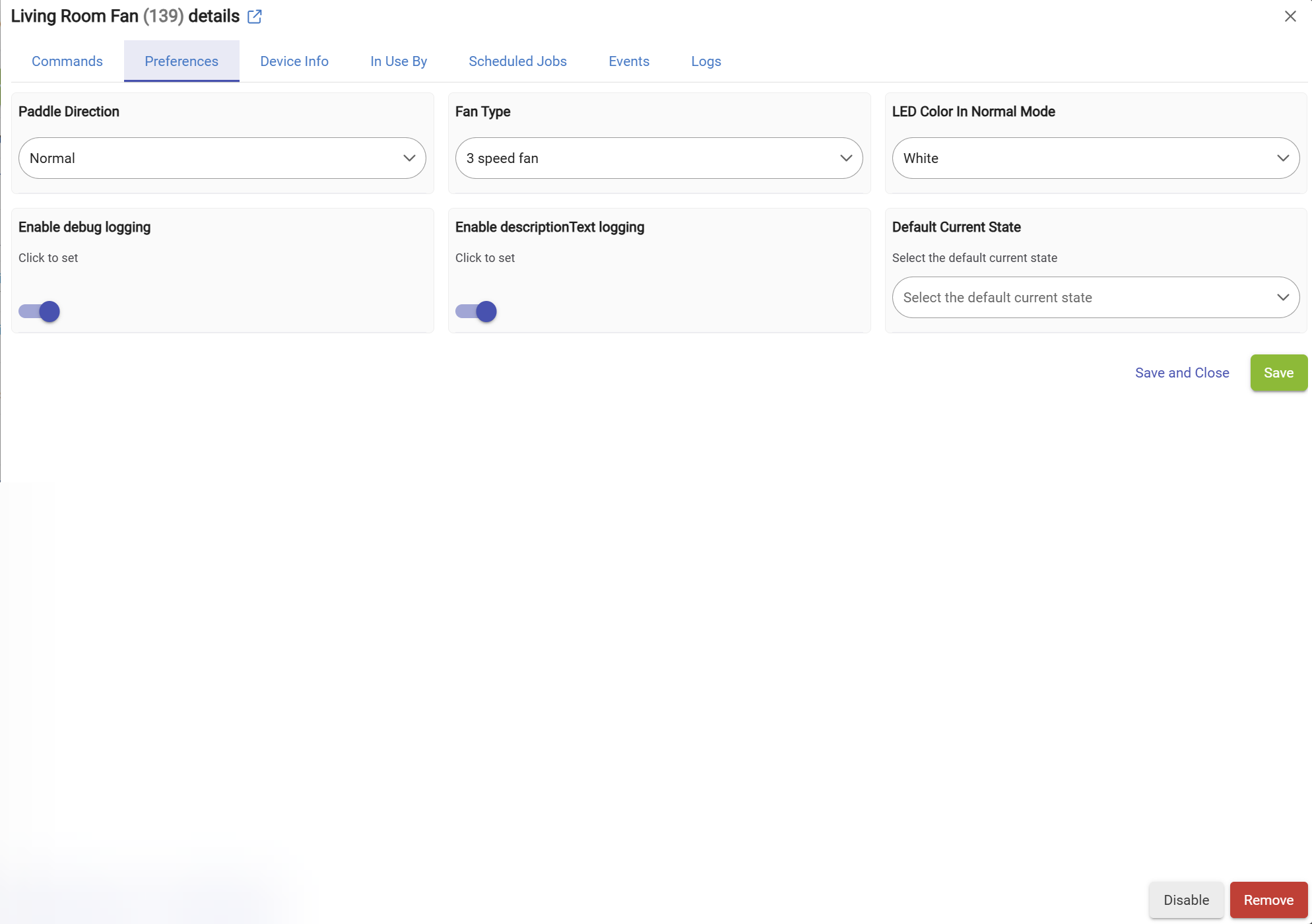The width and height of the screenshot is (1312, 924).
Task: Show the Events tab
Action: 629,61
